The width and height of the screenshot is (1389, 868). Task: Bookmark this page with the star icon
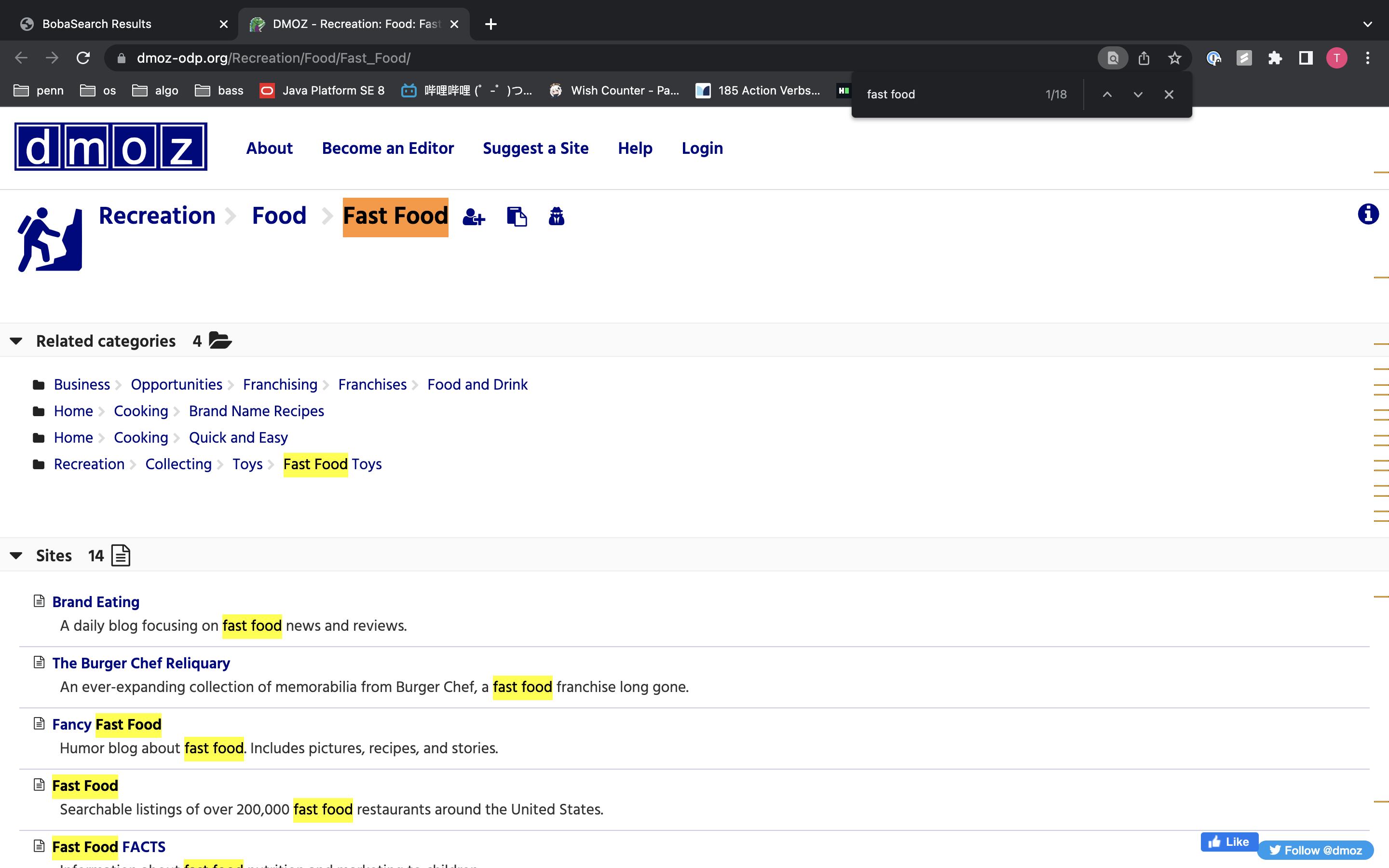1174,58
